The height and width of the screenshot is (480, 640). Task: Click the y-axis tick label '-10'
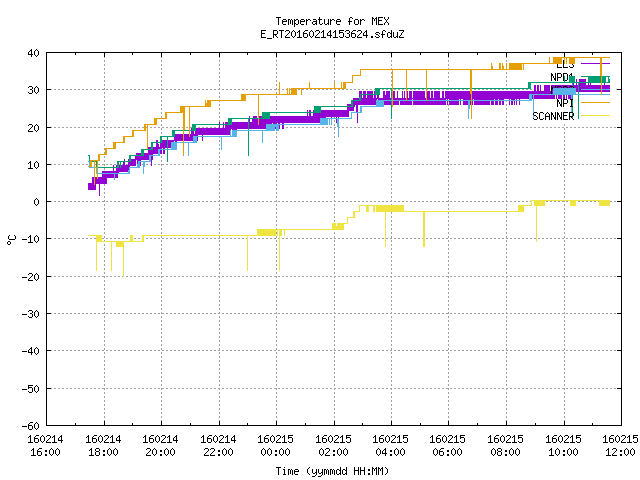coord(31,239)
